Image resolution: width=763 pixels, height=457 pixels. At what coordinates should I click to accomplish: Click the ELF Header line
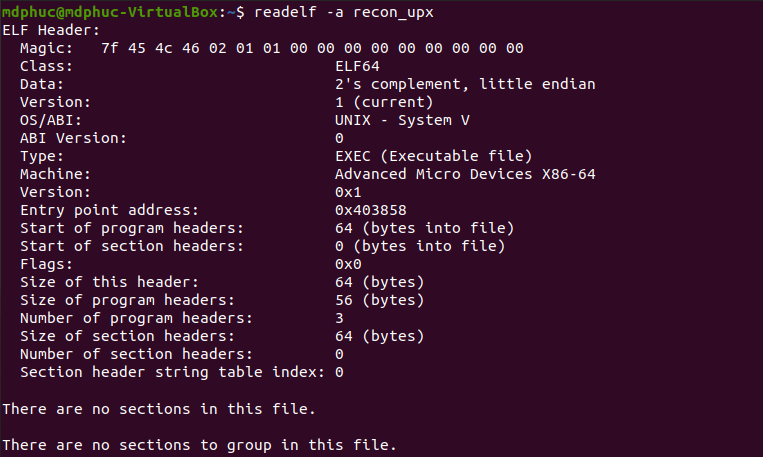[x=51, y=30]
